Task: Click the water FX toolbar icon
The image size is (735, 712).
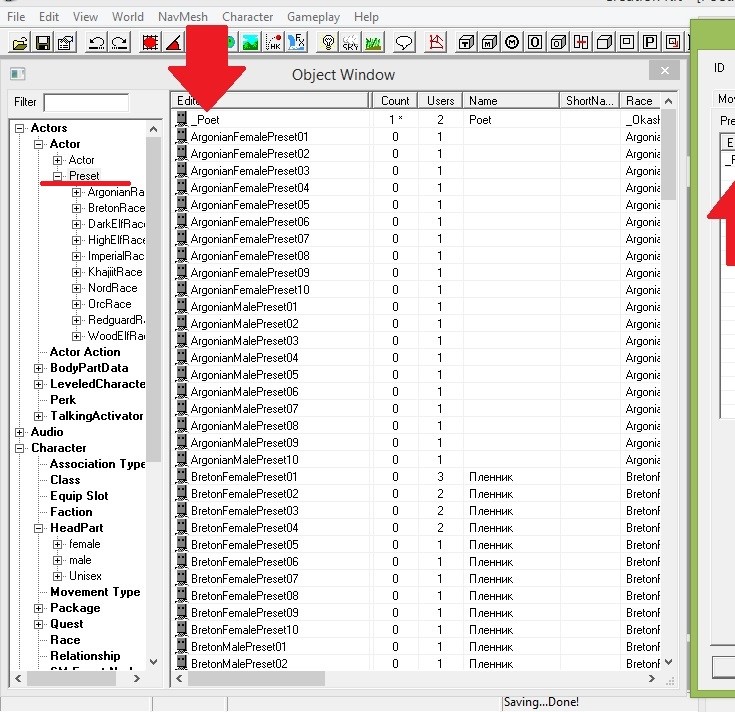Action: click(x=296, y=43)
